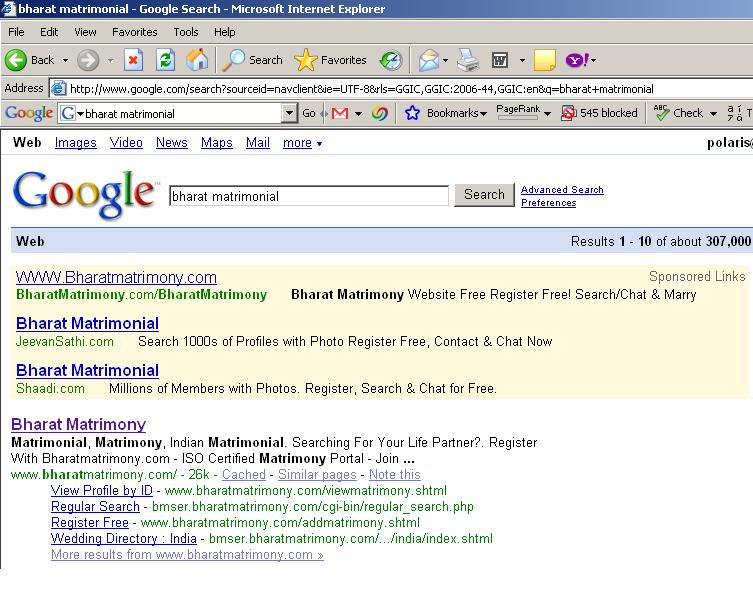Open the Cached link

(x=243, y=474)
